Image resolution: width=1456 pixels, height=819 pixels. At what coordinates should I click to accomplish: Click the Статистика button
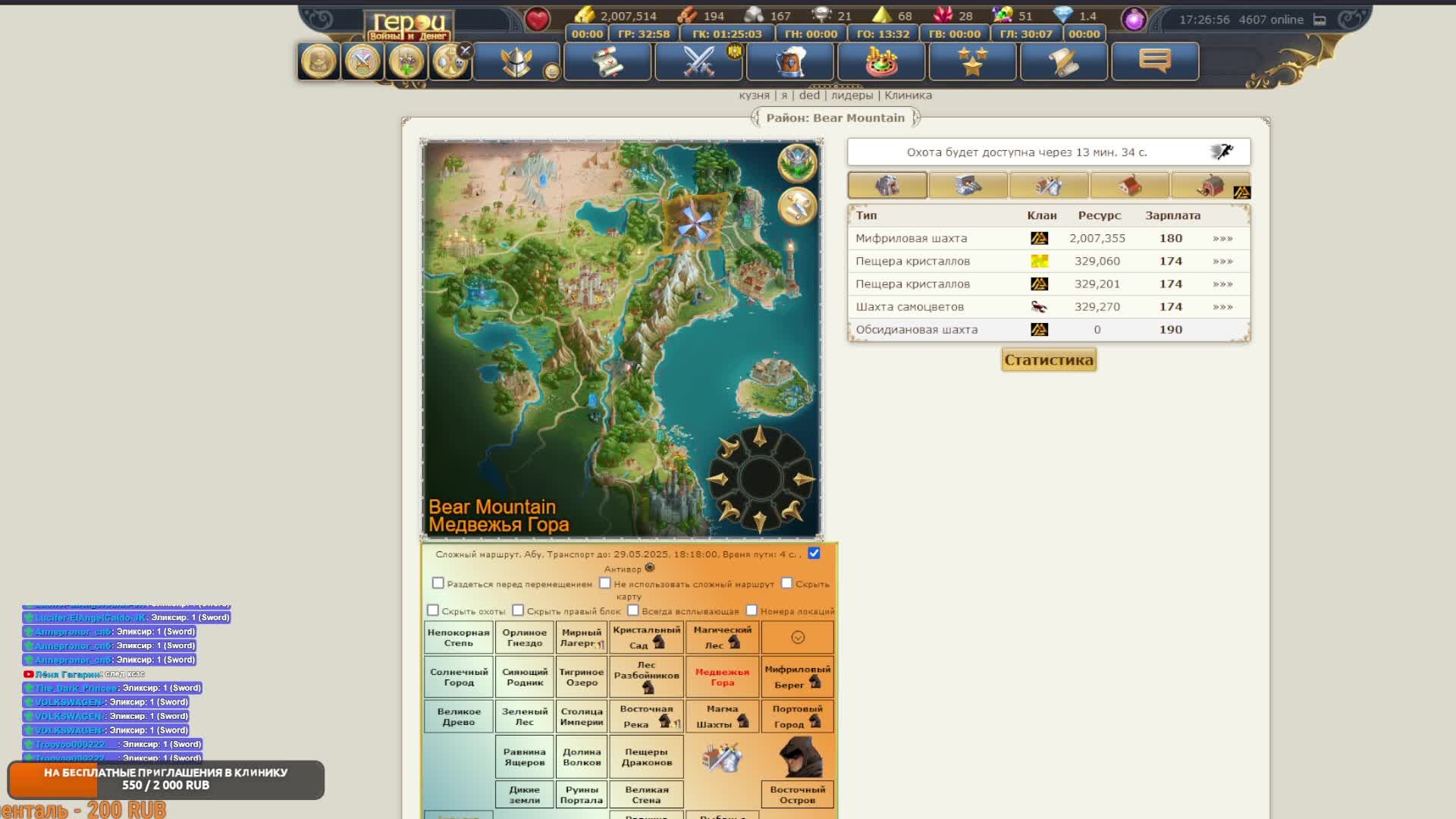1049,359
